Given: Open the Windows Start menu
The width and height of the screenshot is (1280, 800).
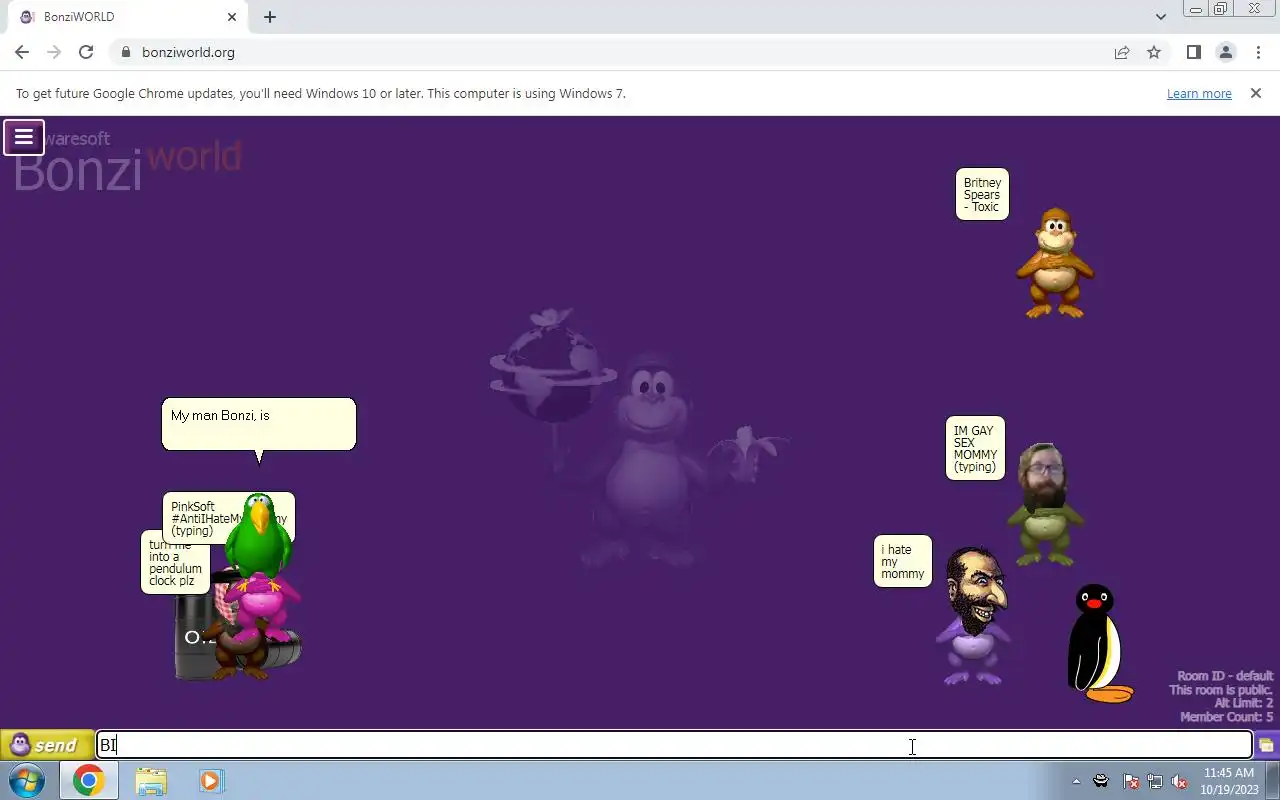Looking at the screenshot, I should [27, 780].
